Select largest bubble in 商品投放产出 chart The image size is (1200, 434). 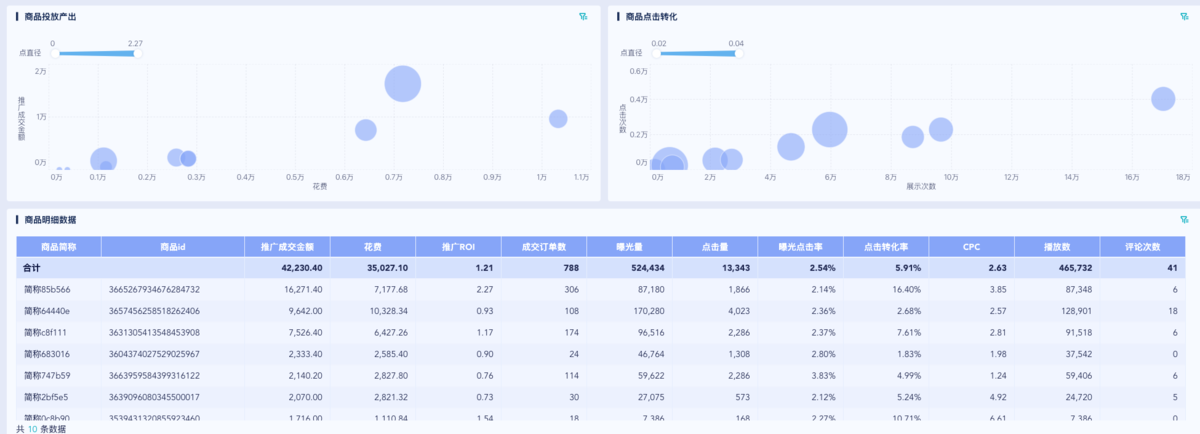[402, 84]
